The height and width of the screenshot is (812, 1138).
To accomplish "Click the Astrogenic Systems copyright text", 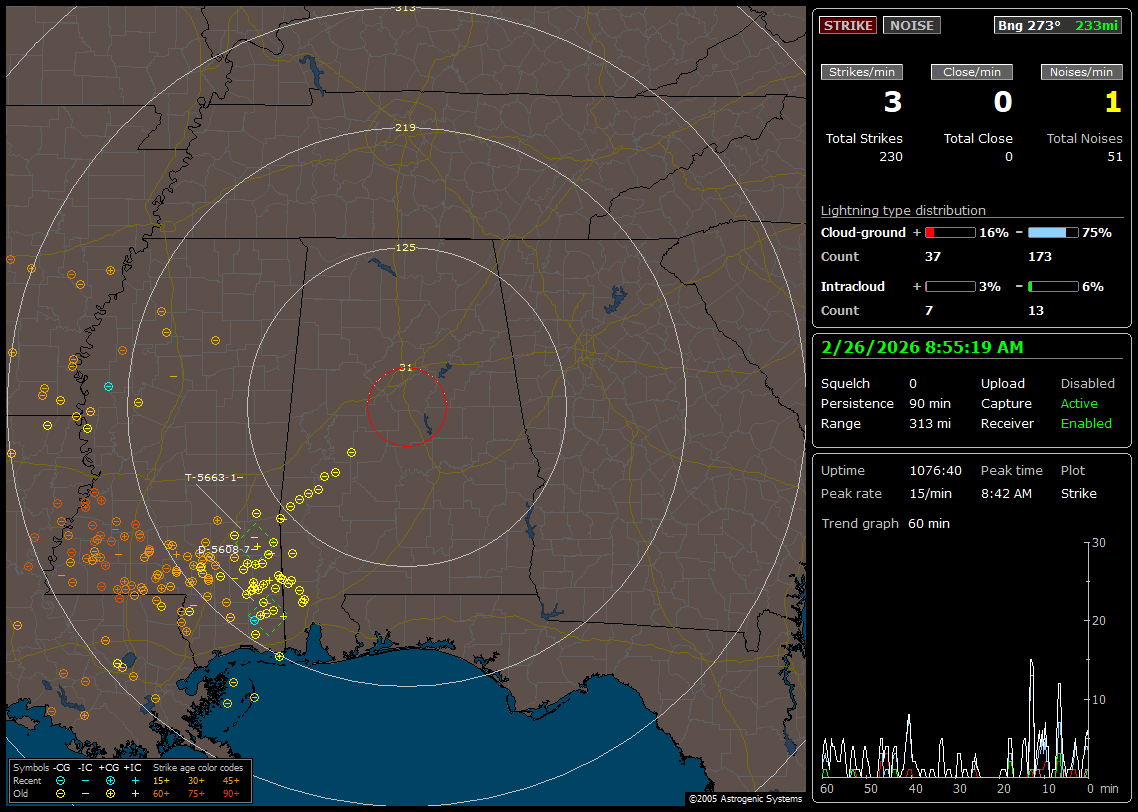I will (x=745, y=799).
